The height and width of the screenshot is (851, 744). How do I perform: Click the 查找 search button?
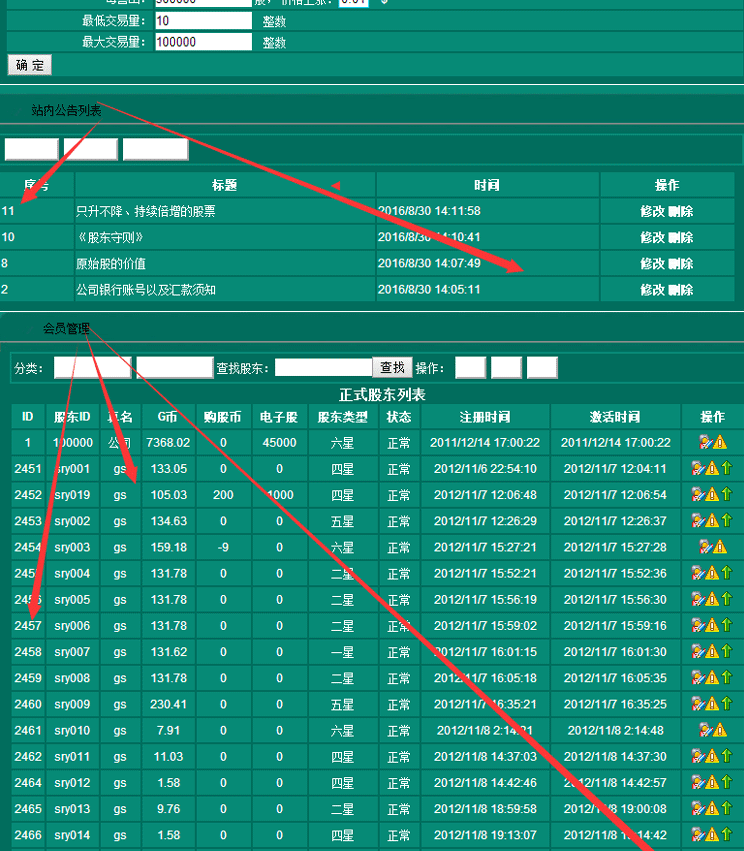click(x=392, y=367)
